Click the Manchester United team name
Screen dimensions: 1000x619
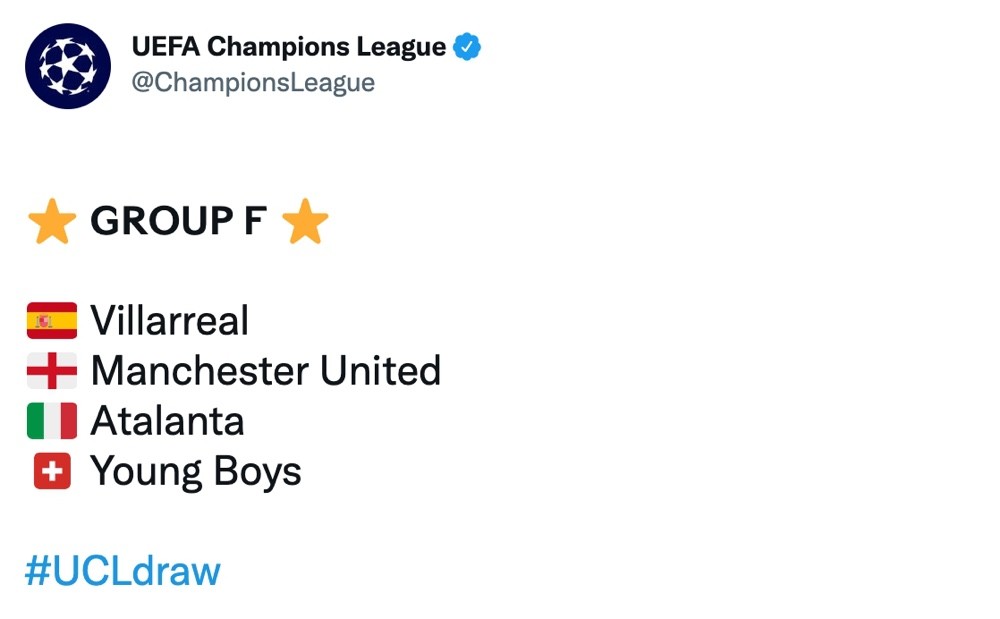265,370
